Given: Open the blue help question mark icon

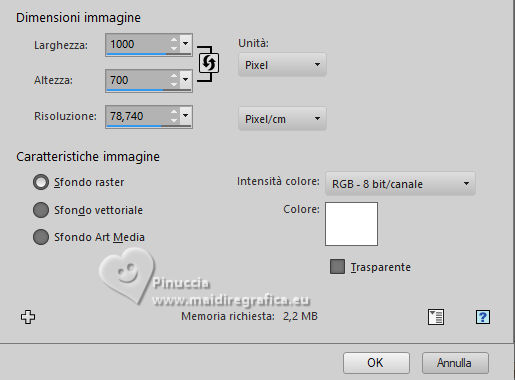Looking at the screenshot, I should [x=483, y=317].
